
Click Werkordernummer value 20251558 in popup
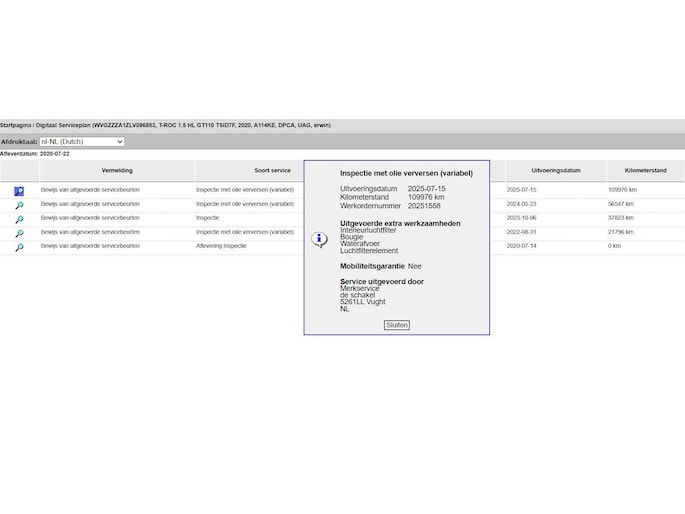coord(424,206)
